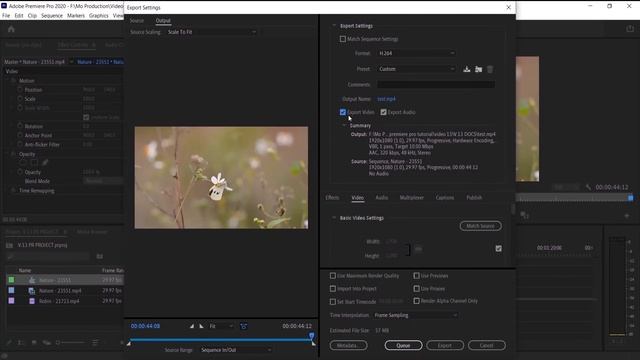Click the Rotation stopwatch icon
The image size is (640, 360).
20,126
